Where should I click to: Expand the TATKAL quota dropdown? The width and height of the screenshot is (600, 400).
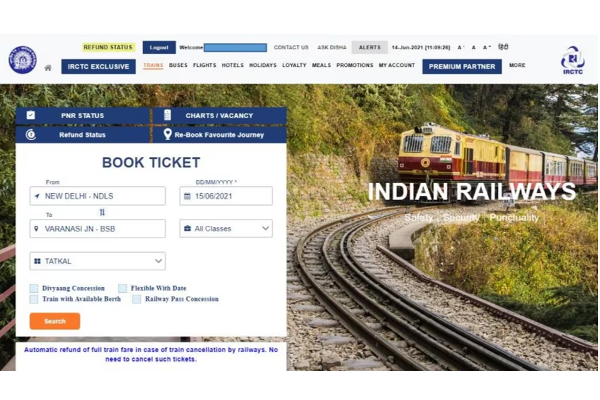[x=98, y=261]
